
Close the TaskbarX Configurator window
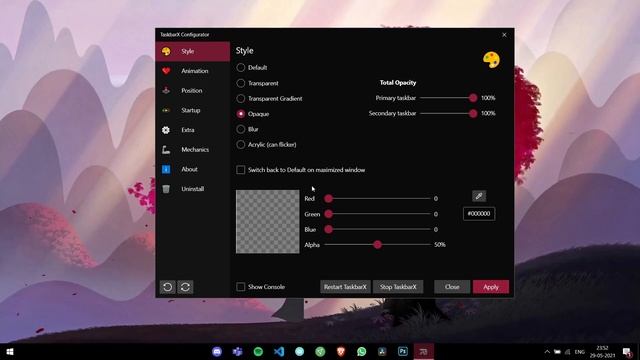pos(504,35)
